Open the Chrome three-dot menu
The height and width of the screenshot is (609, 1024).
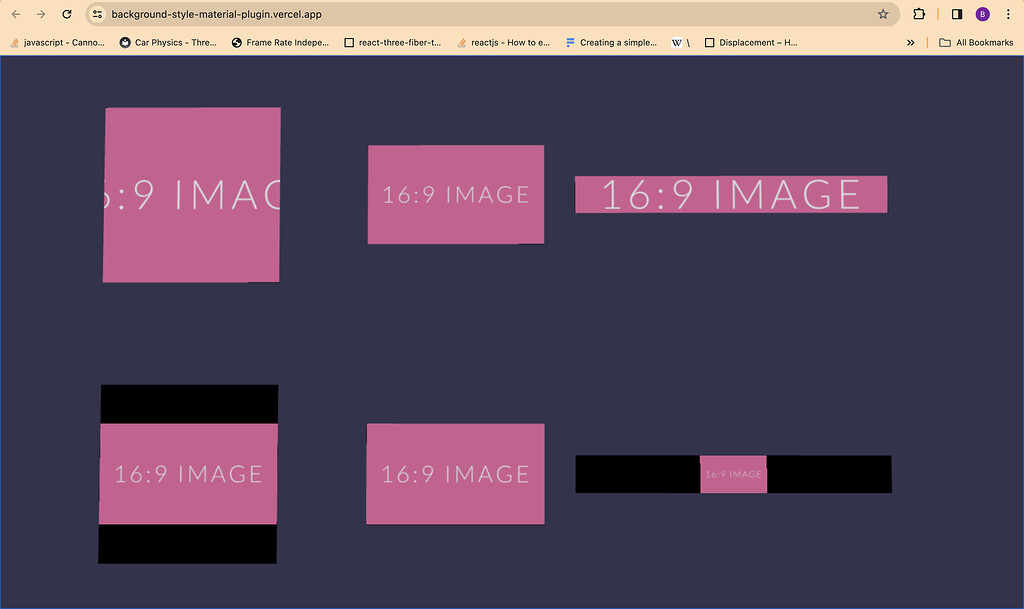[x=1007, y=14]
